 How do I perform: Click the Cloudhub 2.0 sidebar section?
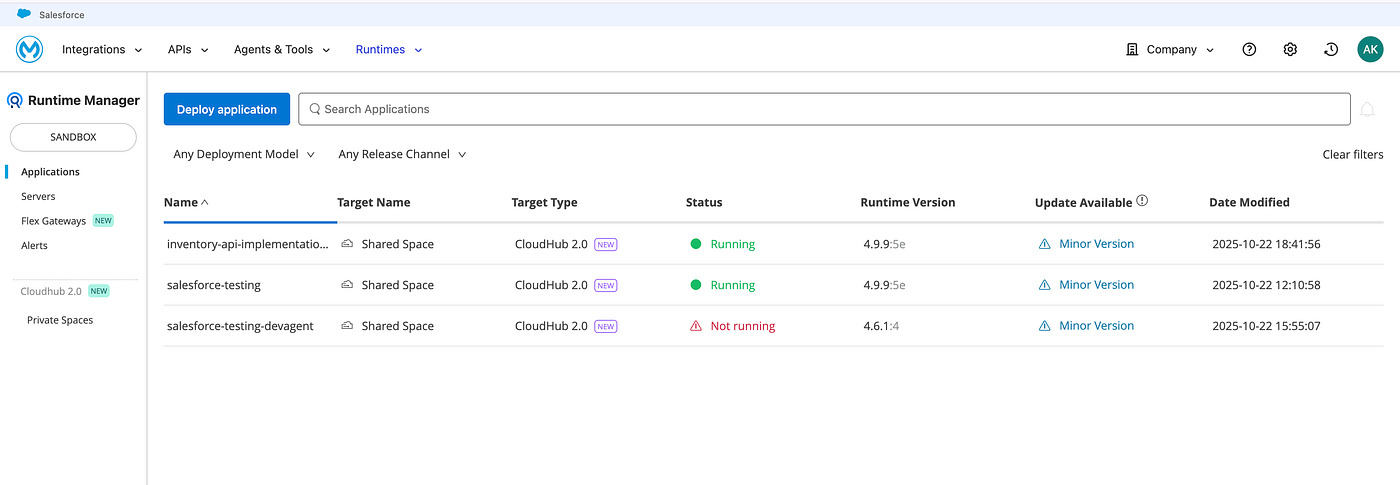click(51, 291)
